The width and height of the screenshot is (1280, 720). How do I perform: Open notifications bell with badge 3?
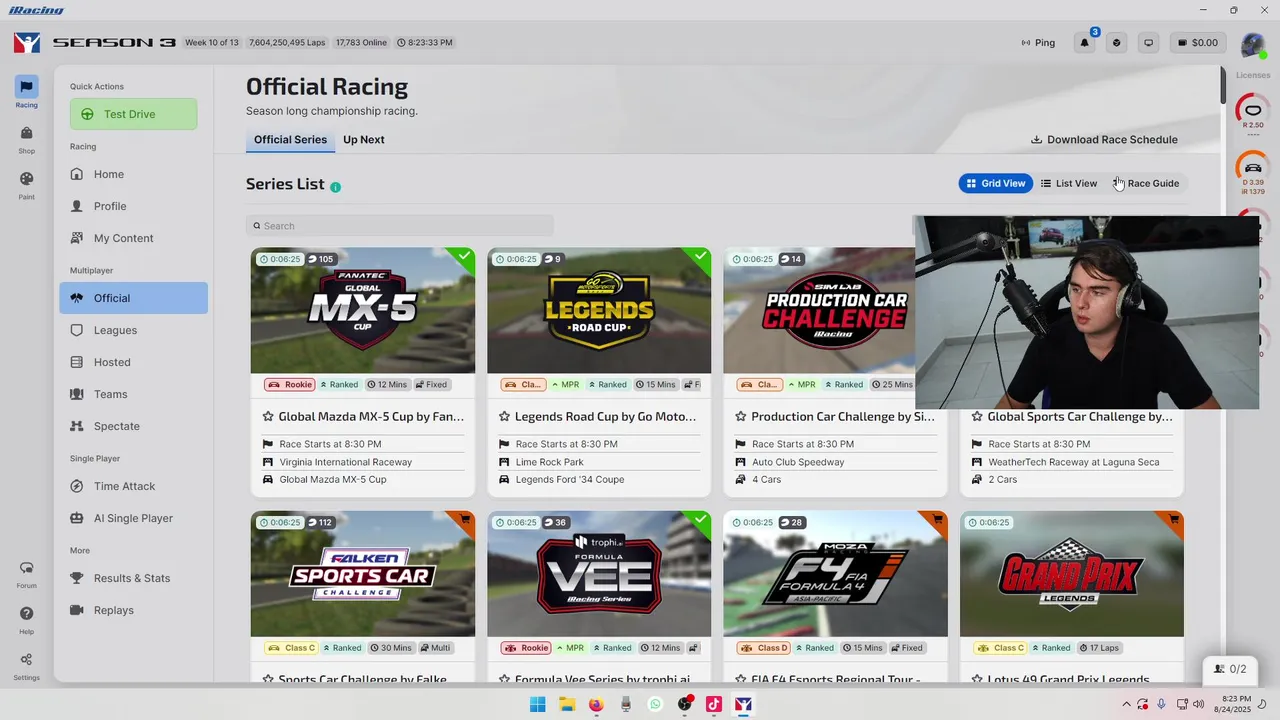click(x=1085, y=43)
